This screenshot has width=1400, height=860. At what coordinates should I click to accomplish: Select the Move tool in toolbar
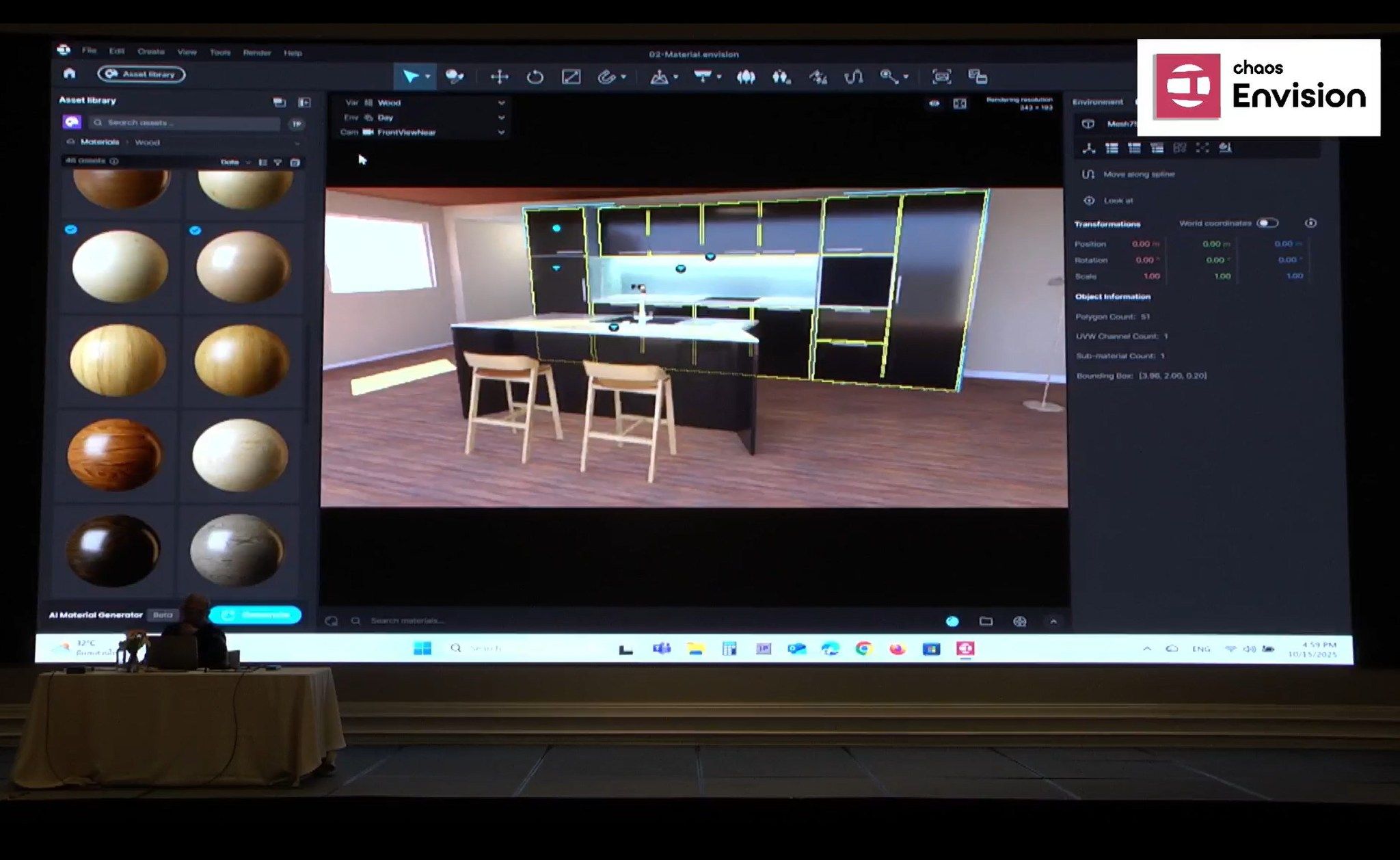(500, 77)
